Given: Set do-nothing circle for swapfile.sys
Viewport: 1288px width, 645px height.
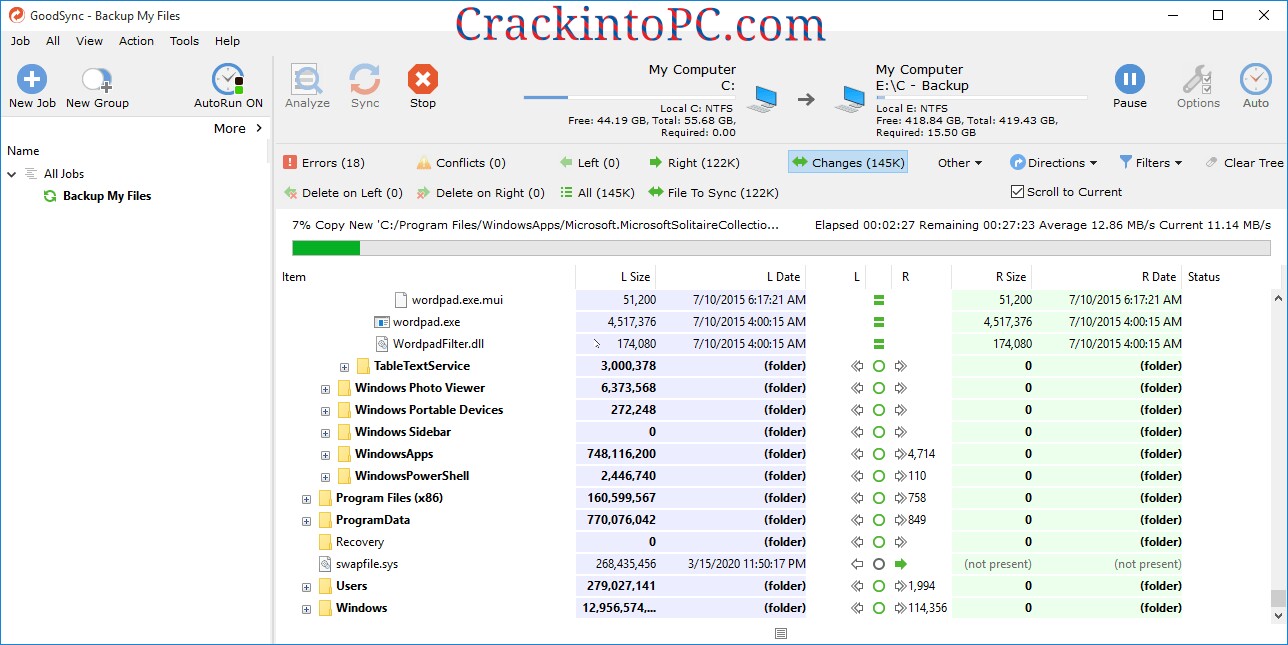Looking at the screenshot, I should [879, 564].
